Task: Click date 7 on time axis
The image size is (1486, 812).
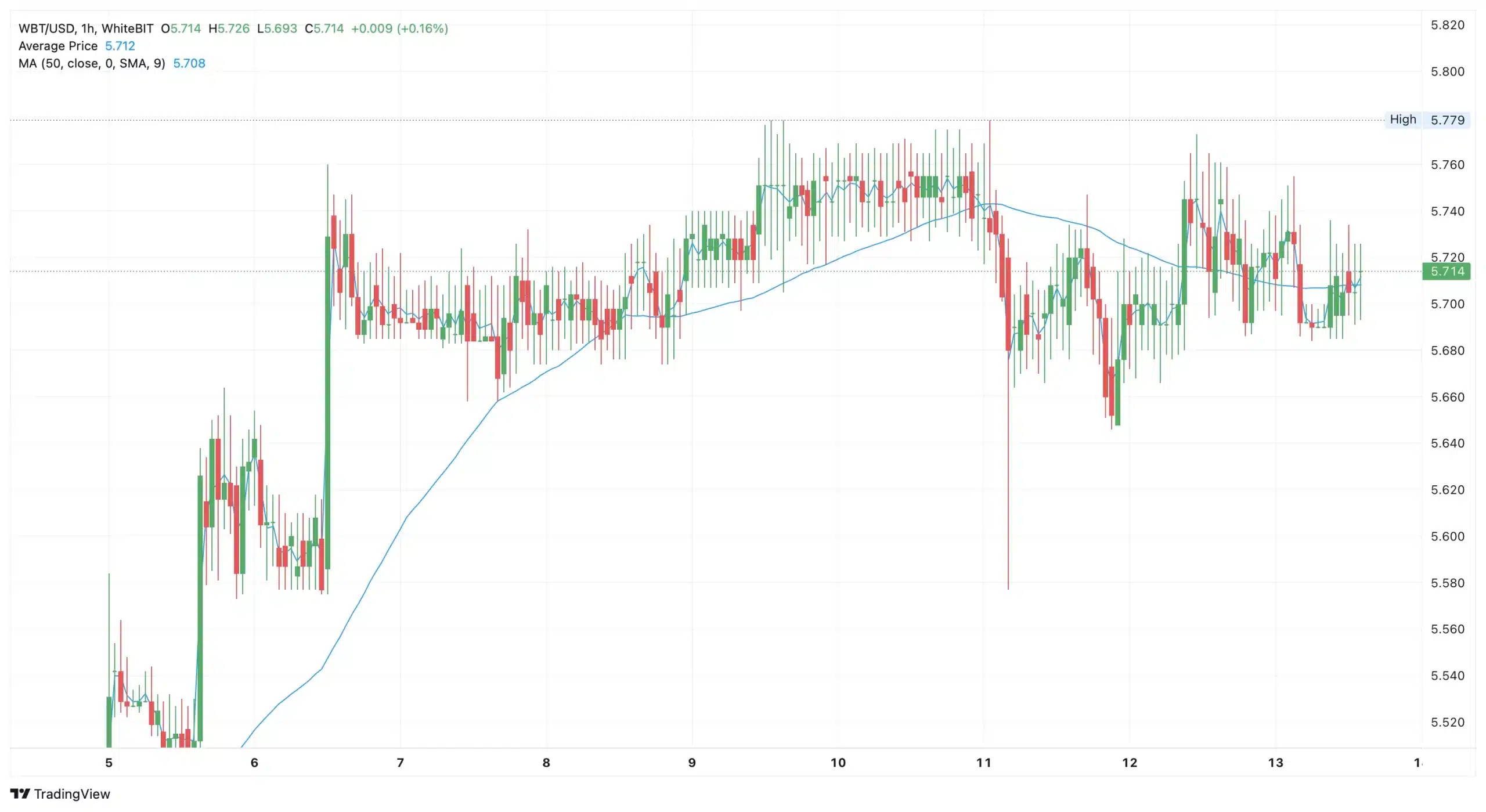Action: click(400, 763)
